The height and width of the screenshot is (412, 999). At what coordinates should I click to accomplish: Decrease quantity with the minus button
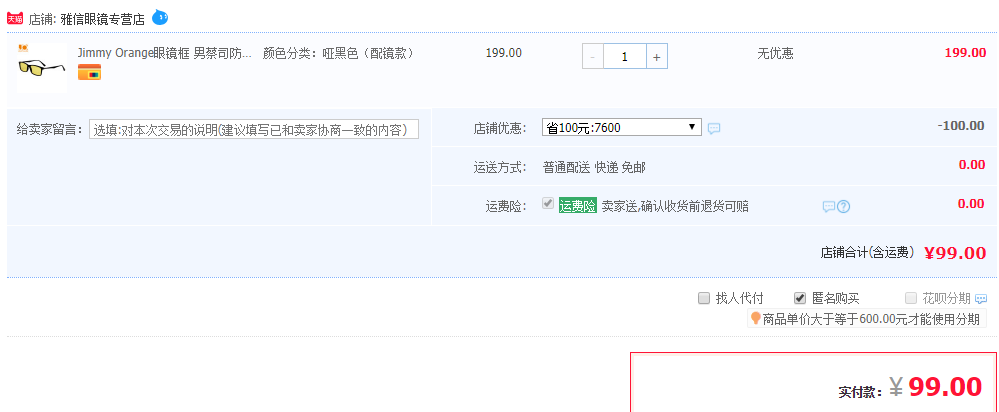tap(593, 57)
